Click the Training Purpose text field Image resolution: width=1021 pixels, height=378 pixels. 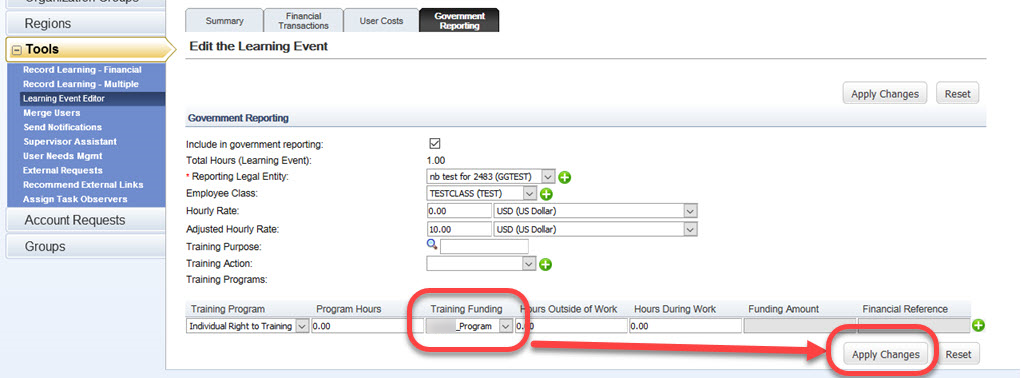pos(484,247)
